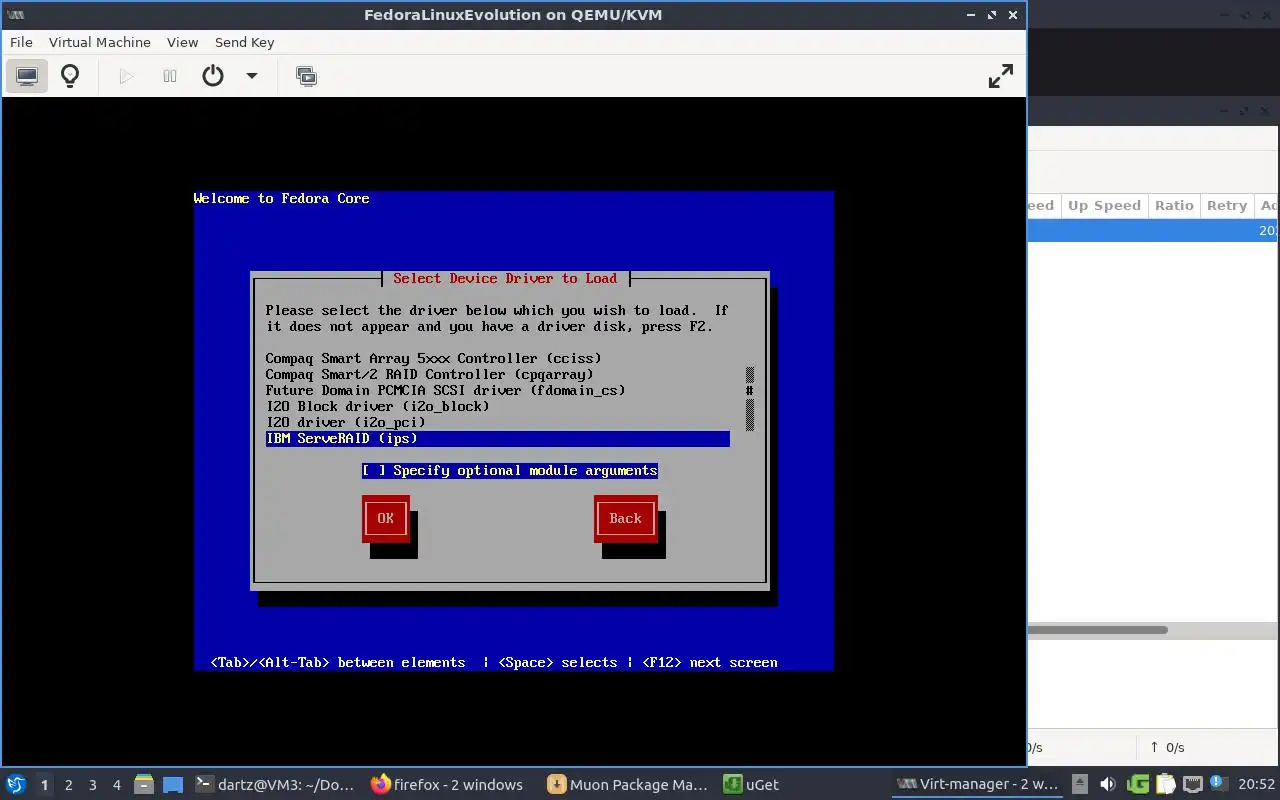
Task: Switch to workspace 3
Action: tap(92, 785)
